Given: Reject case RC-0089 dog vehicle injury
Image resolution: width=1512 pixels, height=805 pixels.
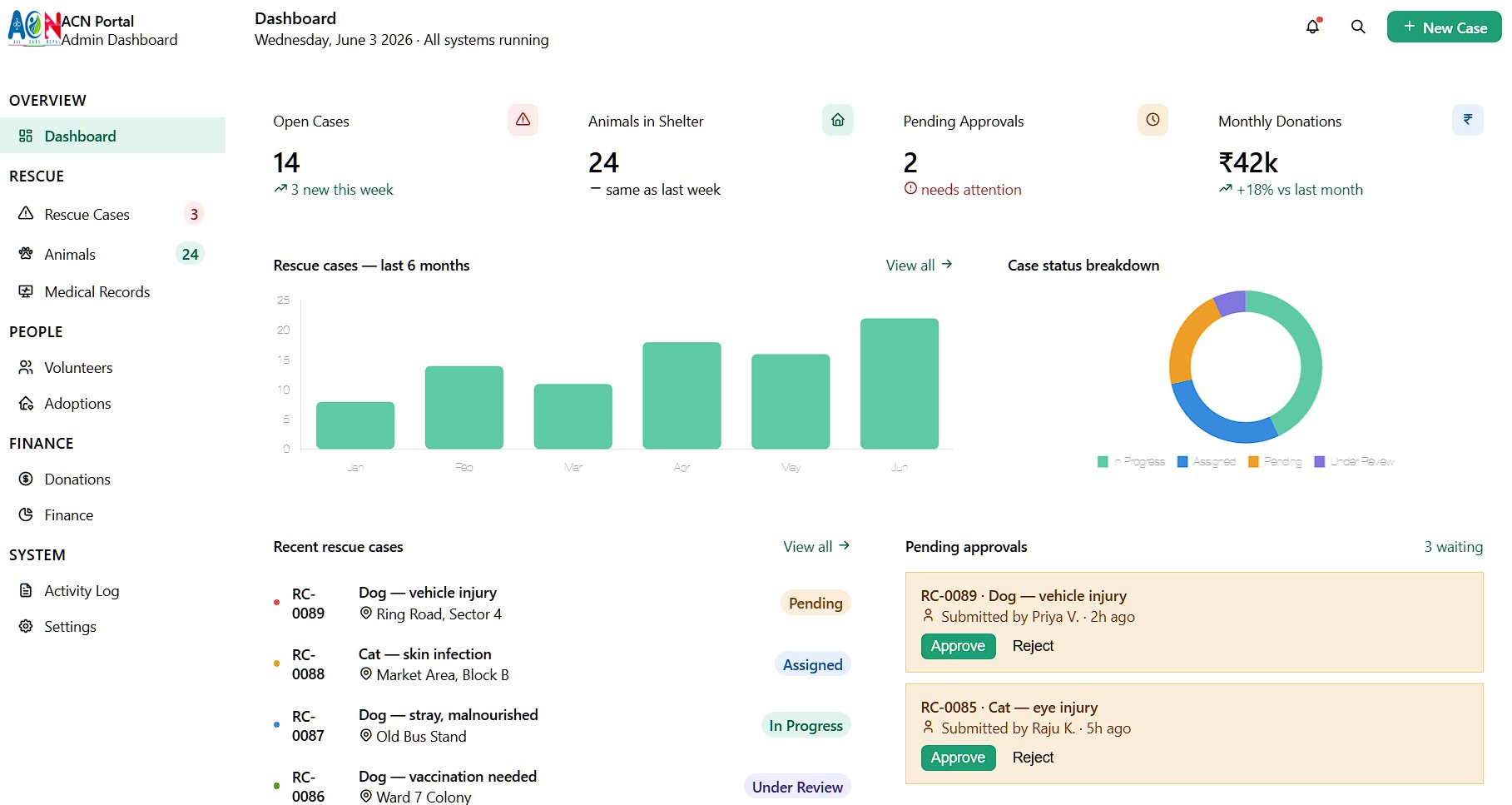Looking at the screenshot, I should pos(1033,646).
